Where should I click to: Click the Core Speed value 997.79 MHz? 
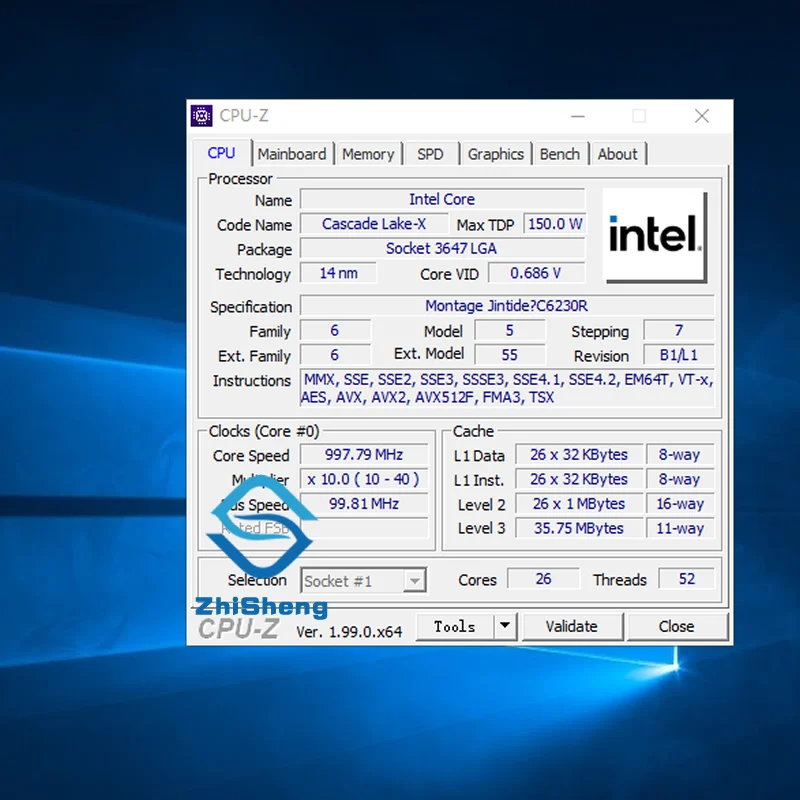click(x=364, y=455)
